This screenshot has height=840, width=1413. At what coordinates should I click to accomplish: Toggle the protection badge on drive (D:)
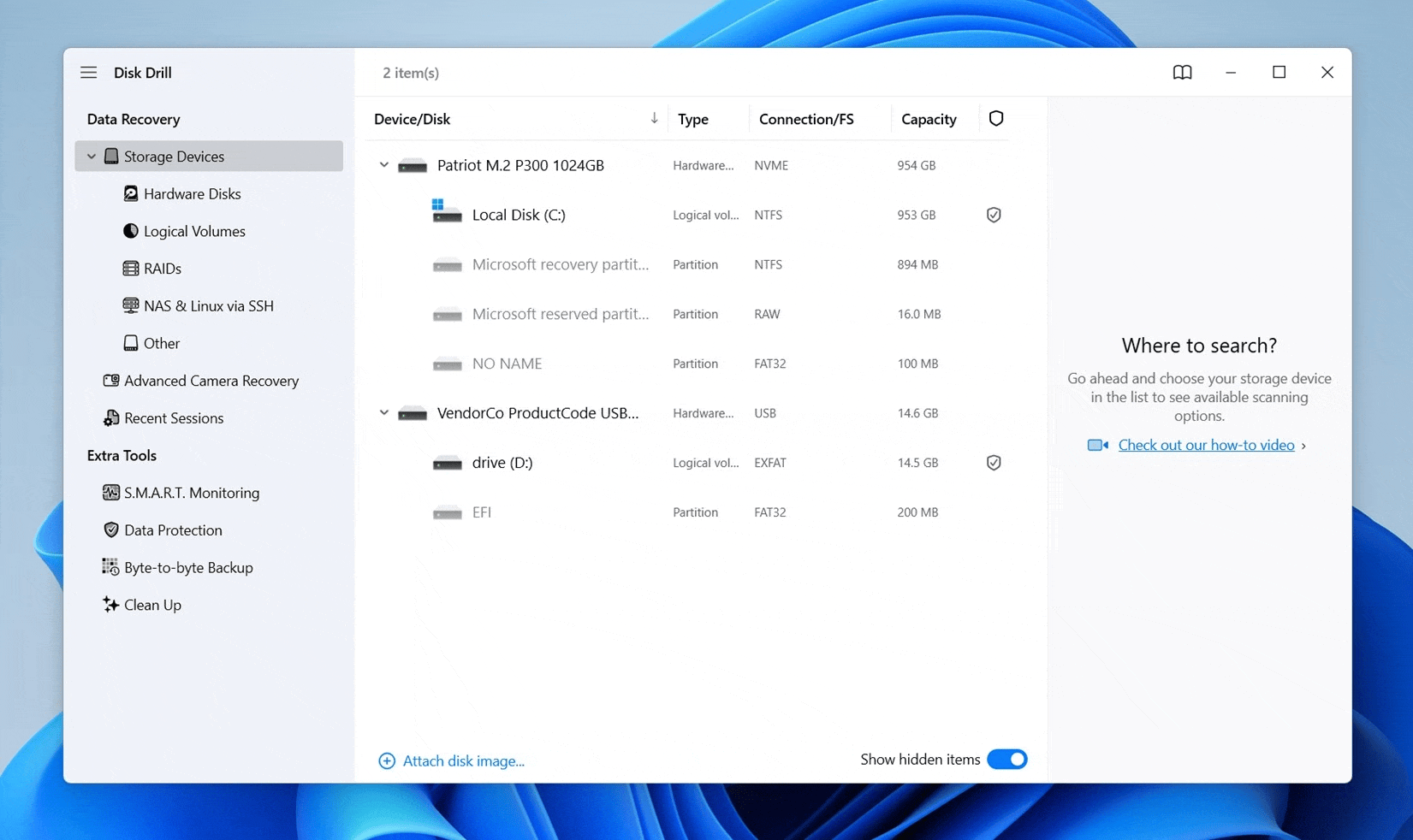click(x=994, y=462)
